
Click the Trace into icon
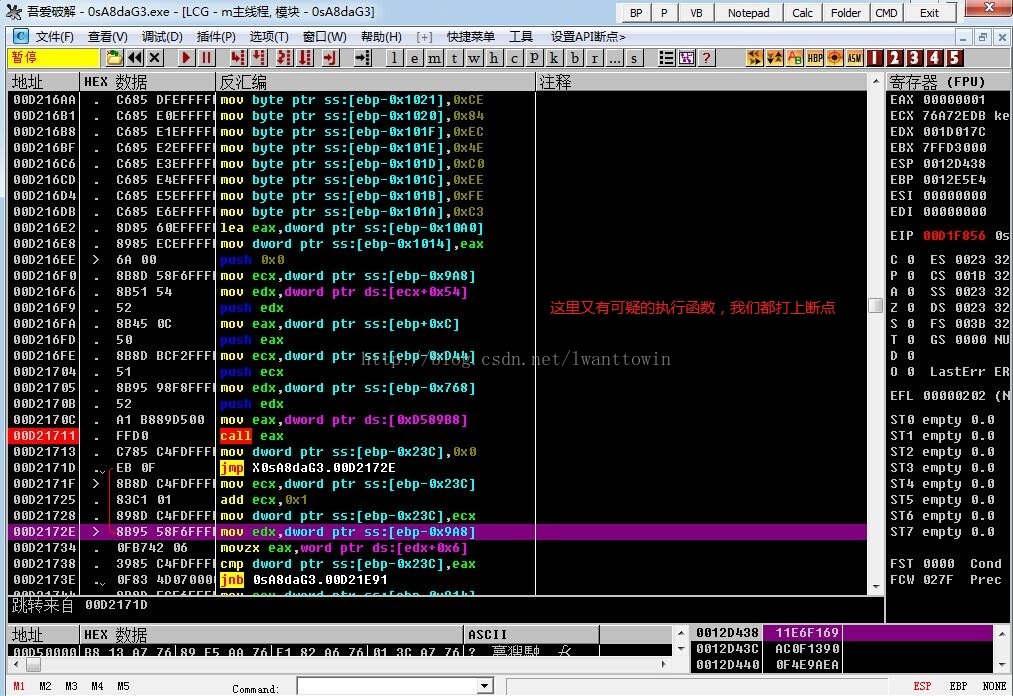(x=284, y=58)
